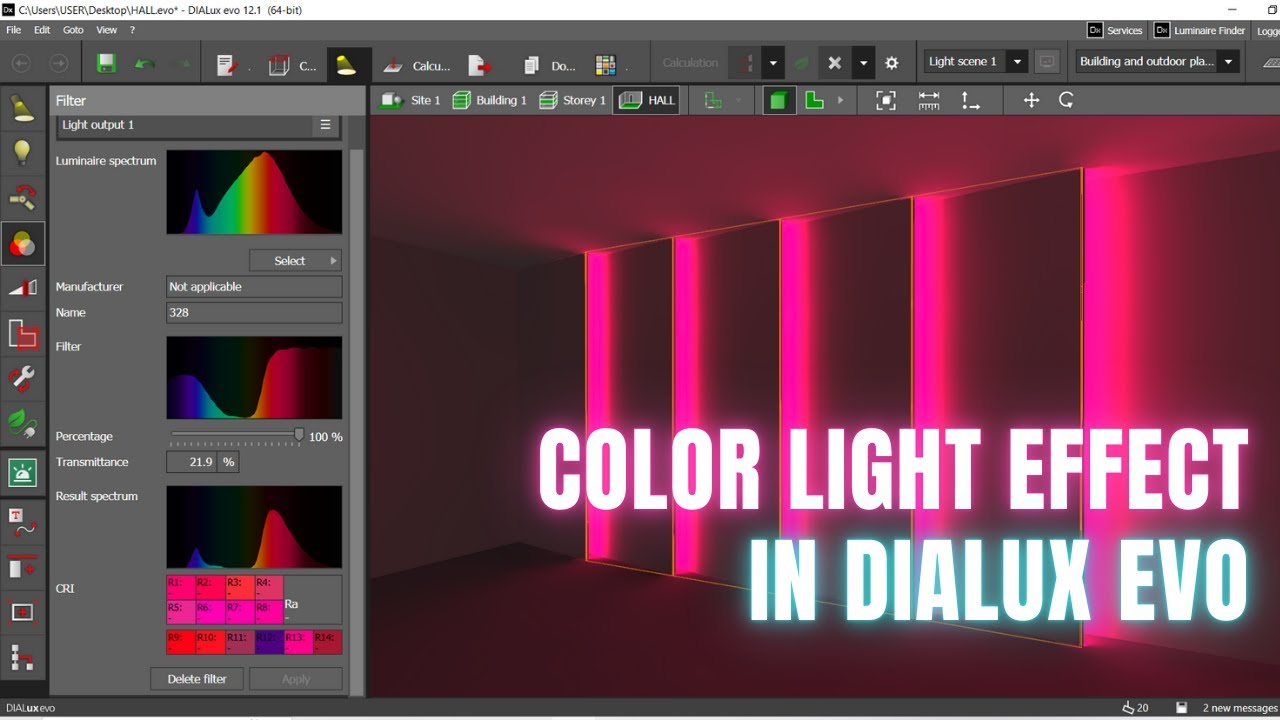This screenshot has width=1280, height=720.
Task: Open the maintenance wrench tool in sidebar
Action: click(x=22, y=378)
